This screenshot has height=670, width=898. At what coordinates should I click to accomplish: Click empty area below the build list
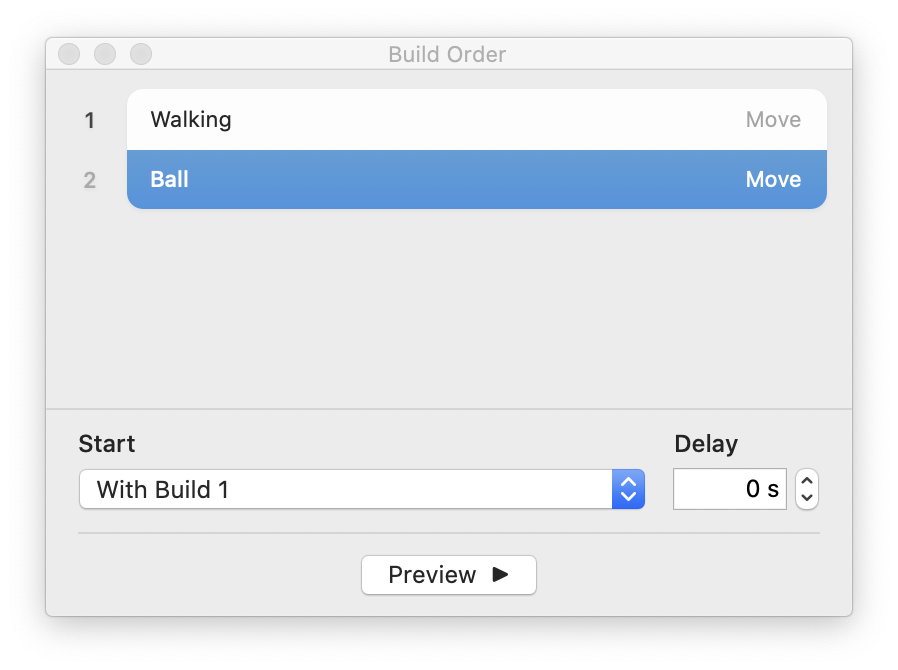pyautogui.click(x=450, y=310)
